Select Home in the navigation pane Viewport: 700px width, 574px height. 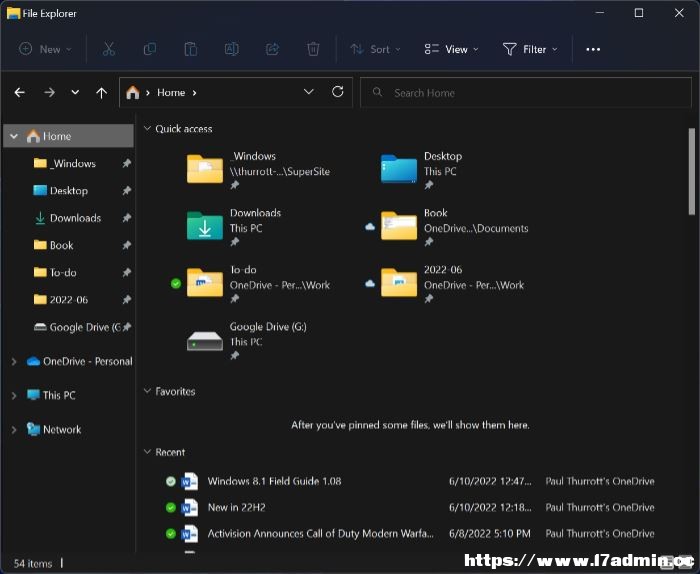click(x=68, y=136)
